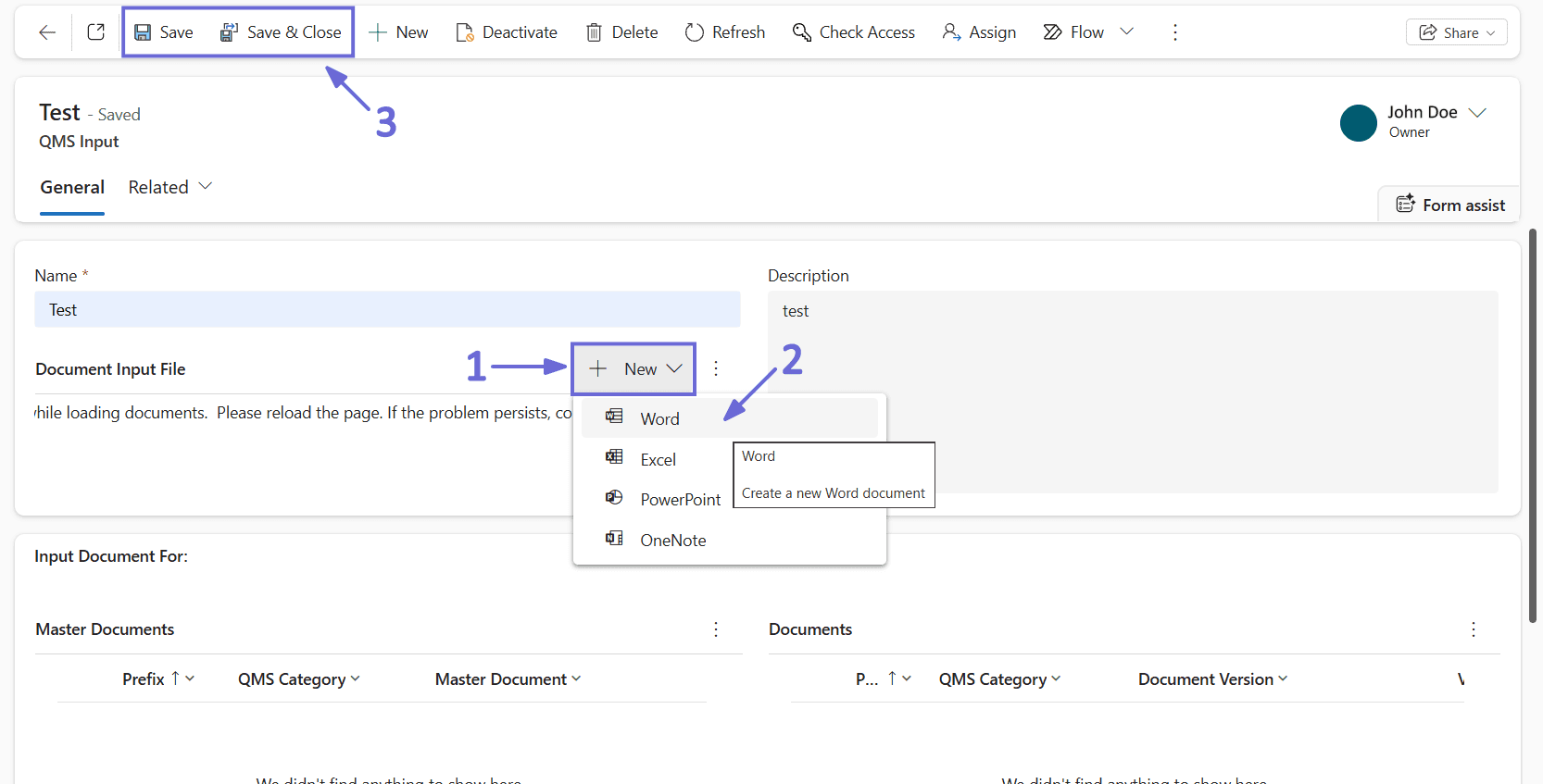Sort Master Documents by Prefix column
1543x784 pixels.
pyautogui.click(x=158, y=678)
